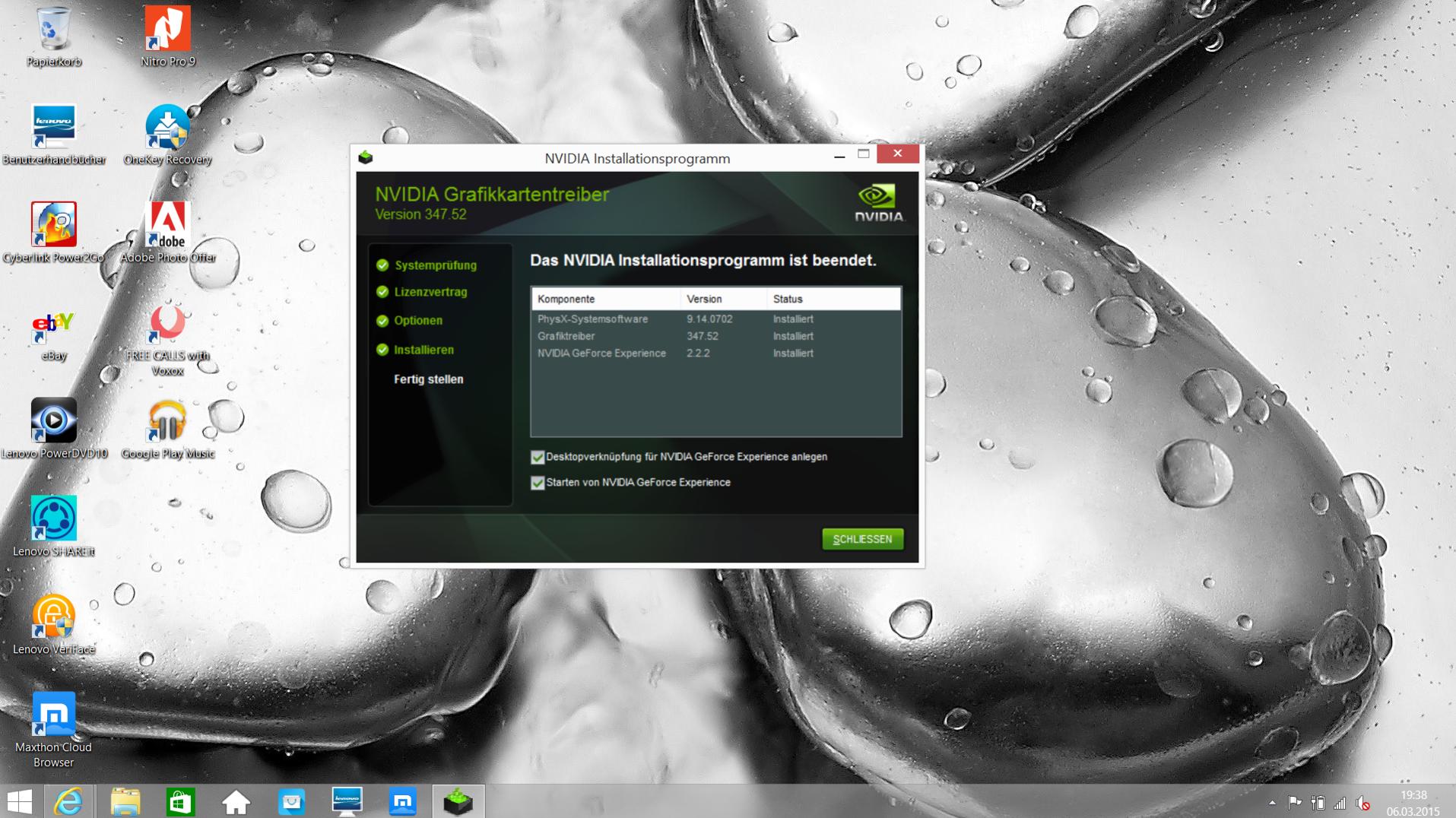Show hidden system tray icons
The width and height of the screenshot is (1456, 818).
[1272, 803]
